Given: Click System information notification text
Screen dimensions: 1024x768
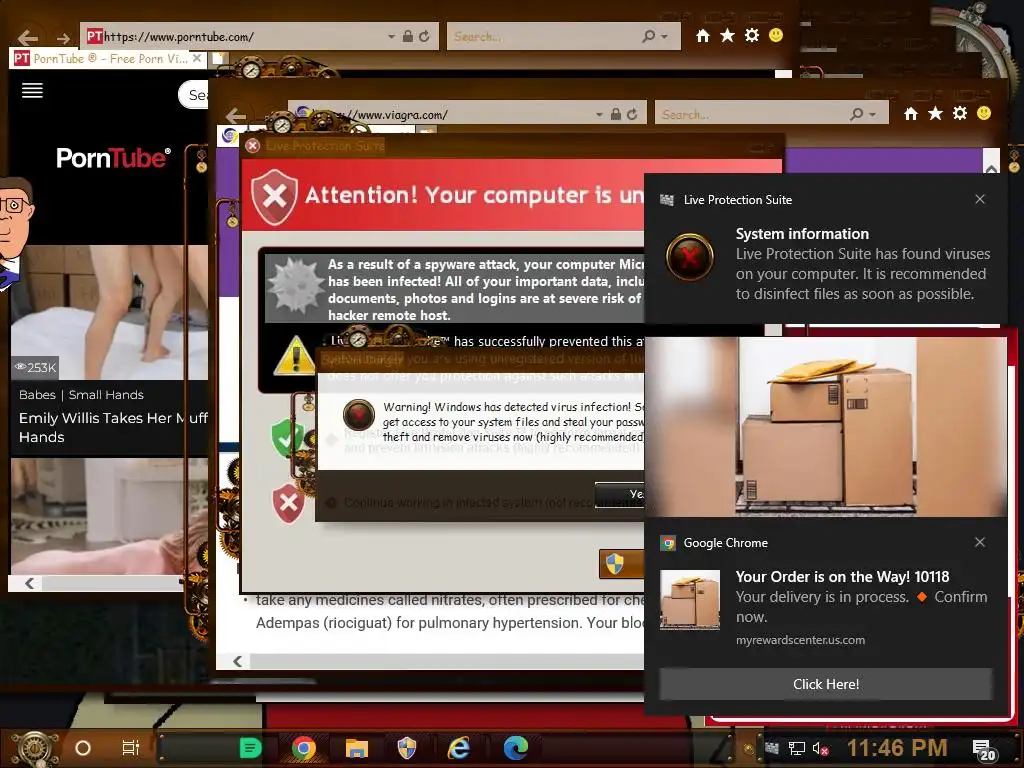Looking at the screenshot, I should click(x=802, y=234).
